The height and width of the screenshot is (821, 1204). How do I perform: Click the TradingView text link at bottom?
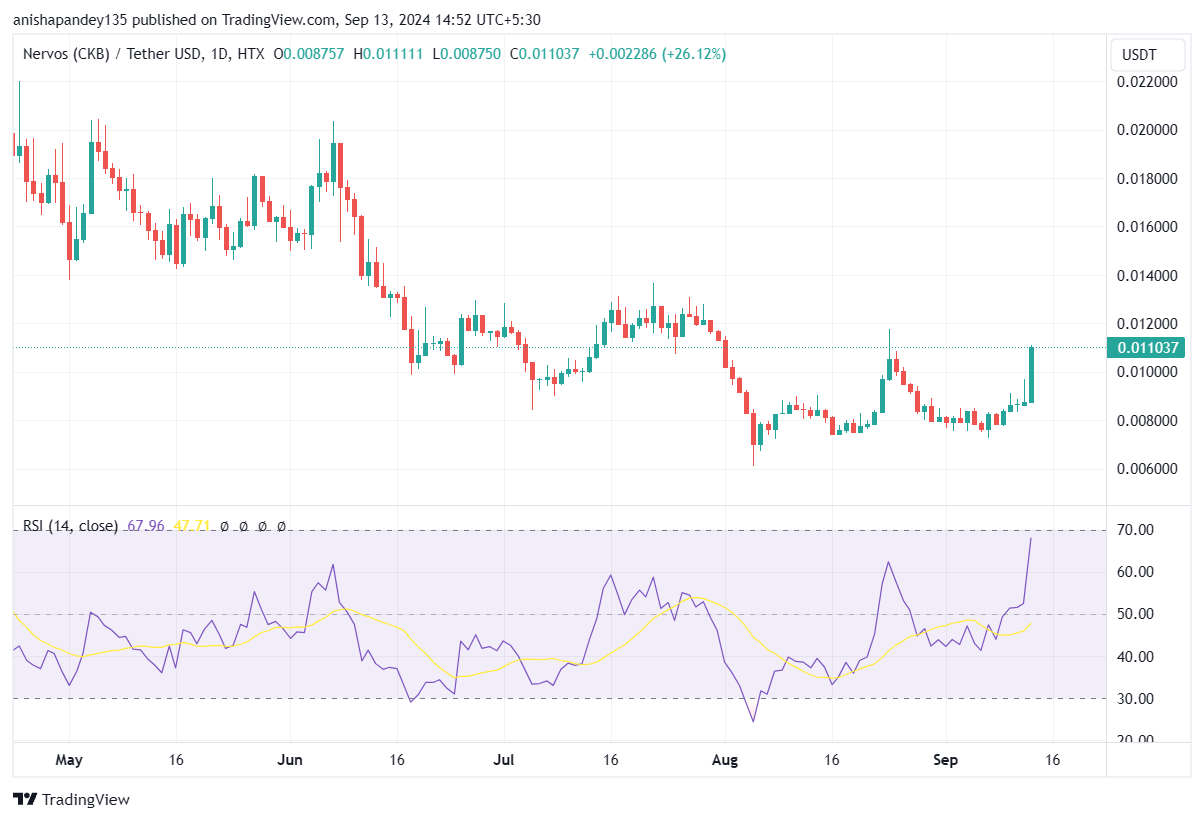click(x=87, y=800)
